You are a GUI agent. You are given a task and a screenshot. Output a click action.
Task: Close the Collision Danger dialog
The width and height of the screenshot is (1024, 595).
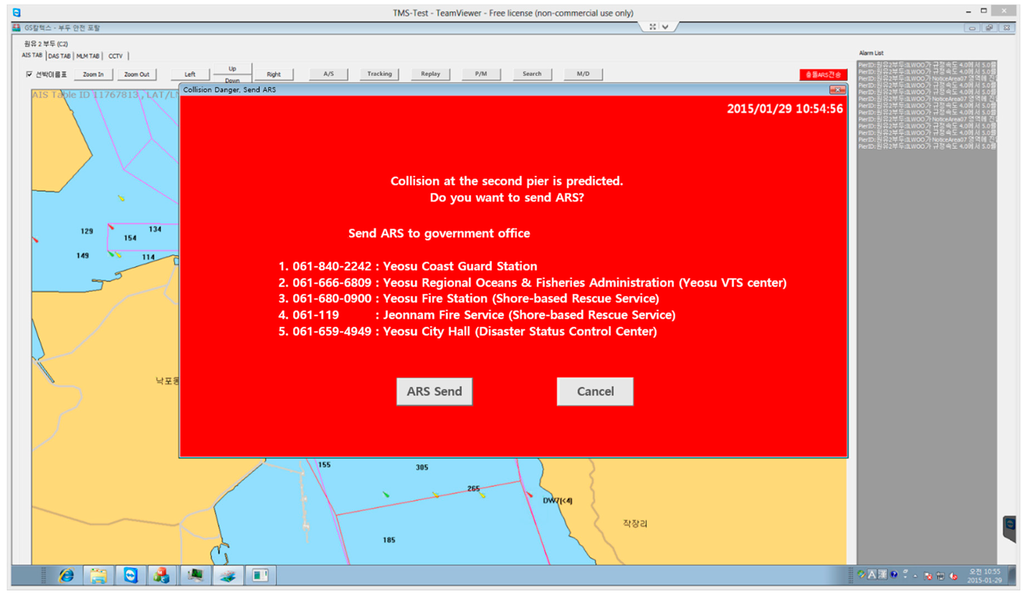point(839,90)
